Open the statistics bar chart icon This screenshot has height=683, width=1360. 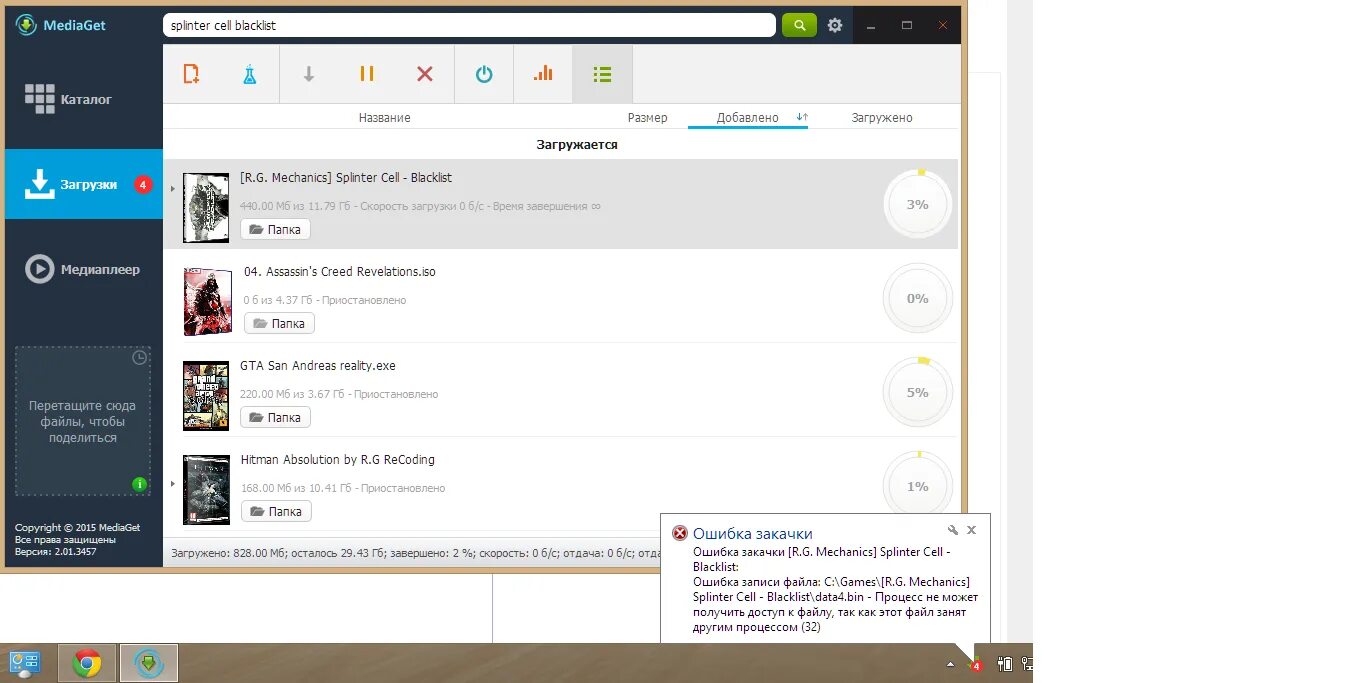543,74
